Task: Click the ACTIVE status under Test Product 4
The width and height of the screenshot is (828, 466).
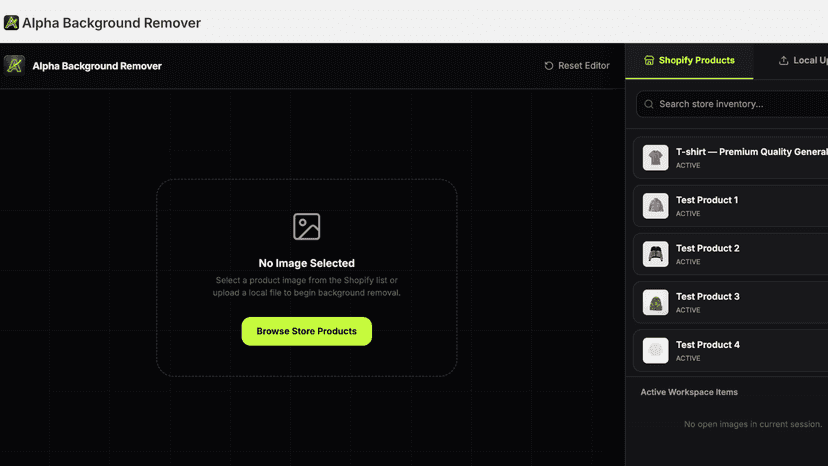Action: coord(688,358)
